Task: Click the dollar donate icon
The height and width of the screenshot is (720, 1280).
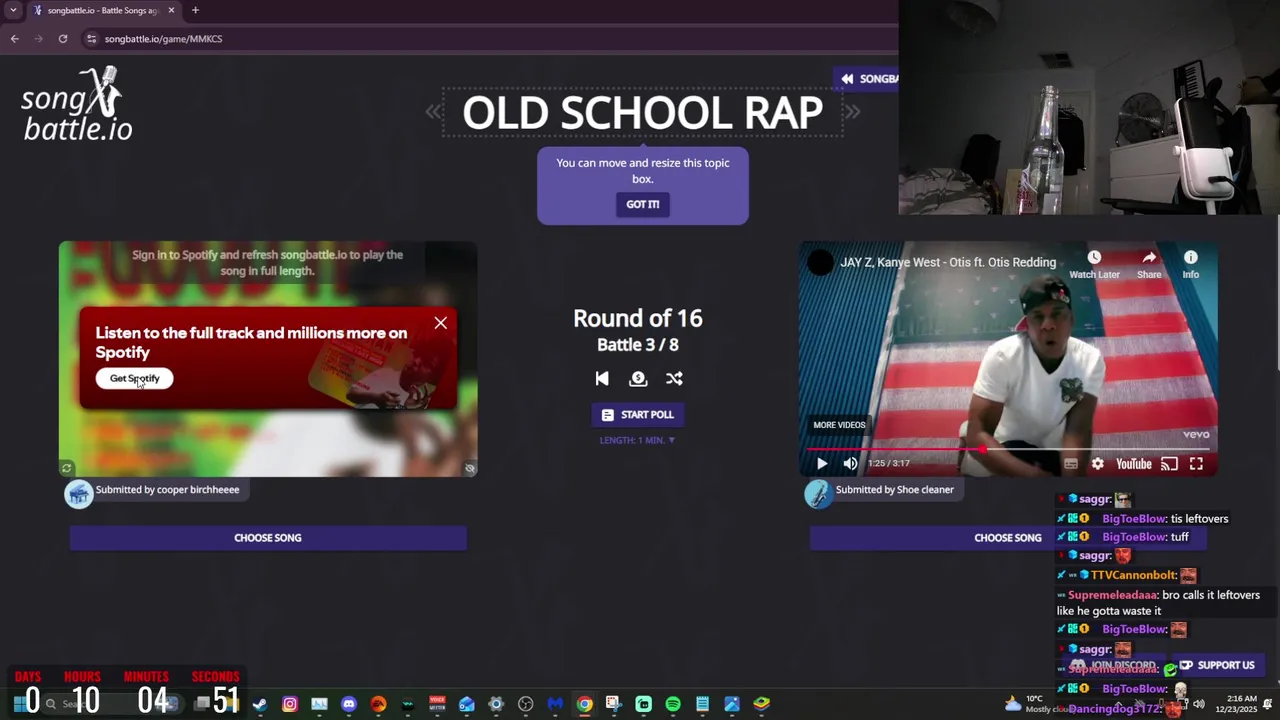Action: point(638,378)
